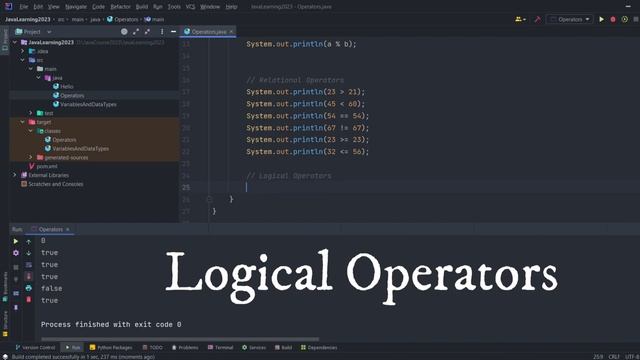Select Scratches and Consoles node
Screen dimensions: 640x360
pyautogui.click(x=56, y=184)
